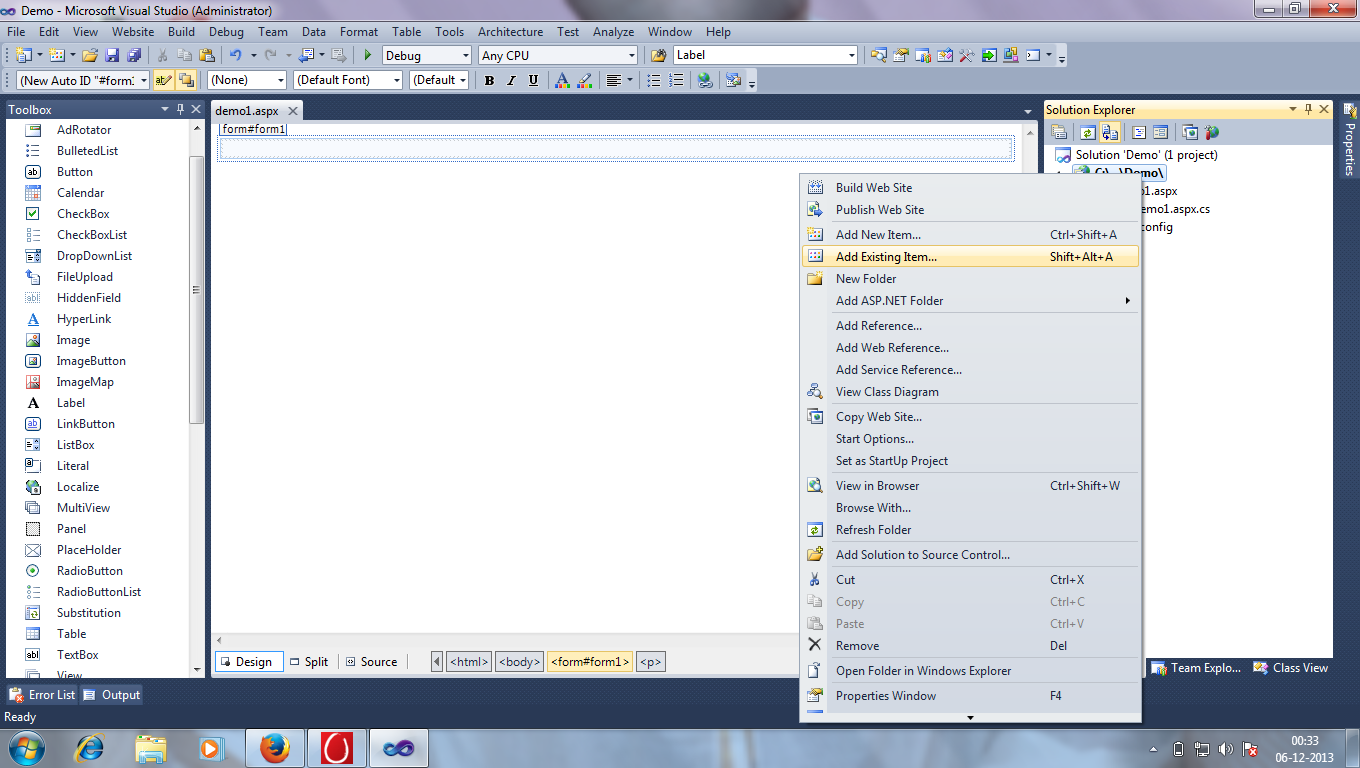Click the Save toolbar icon

click(x=112, y=56)
